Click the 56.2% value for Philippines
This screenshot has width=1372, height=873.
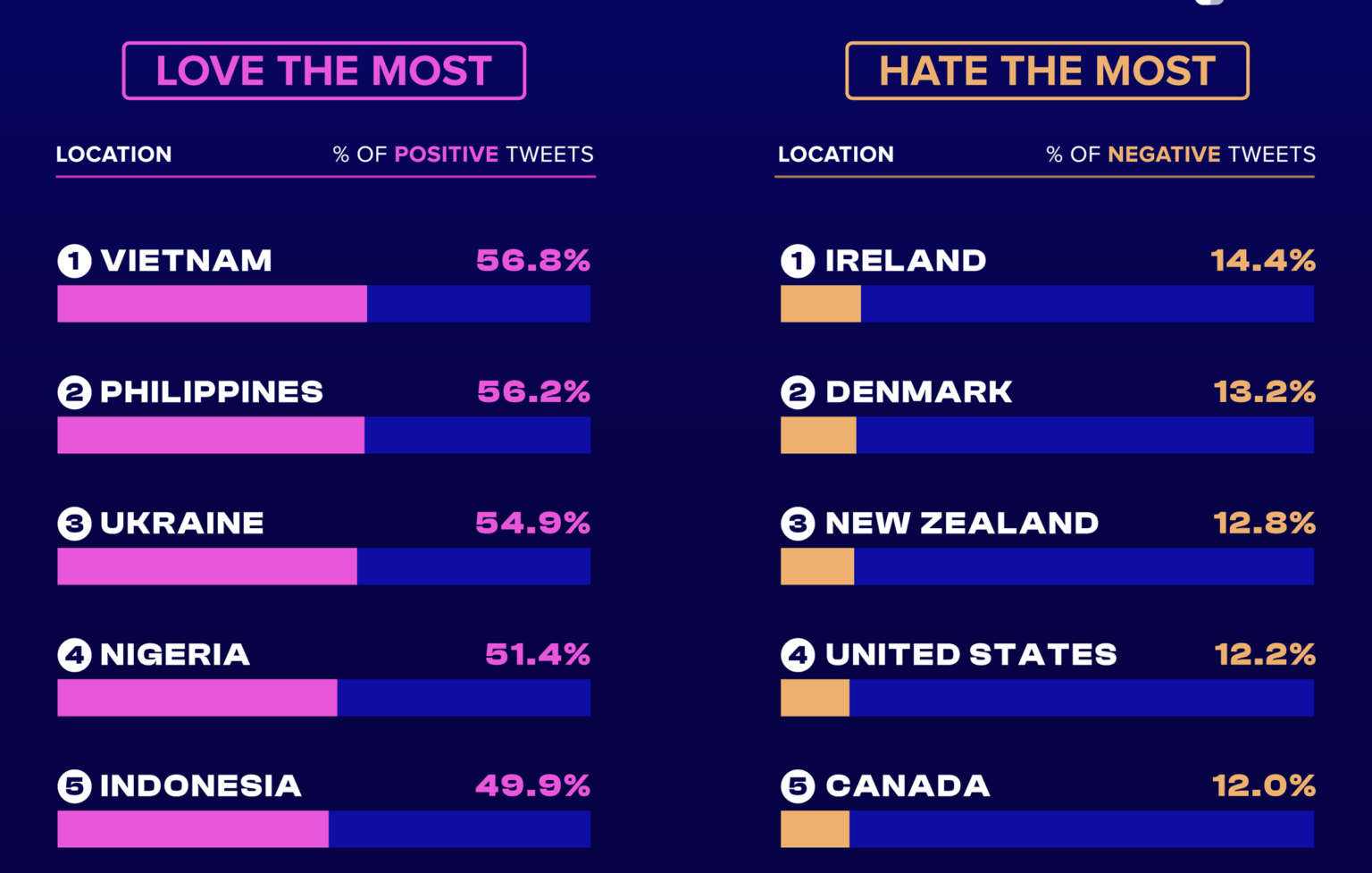coord(533,392)
